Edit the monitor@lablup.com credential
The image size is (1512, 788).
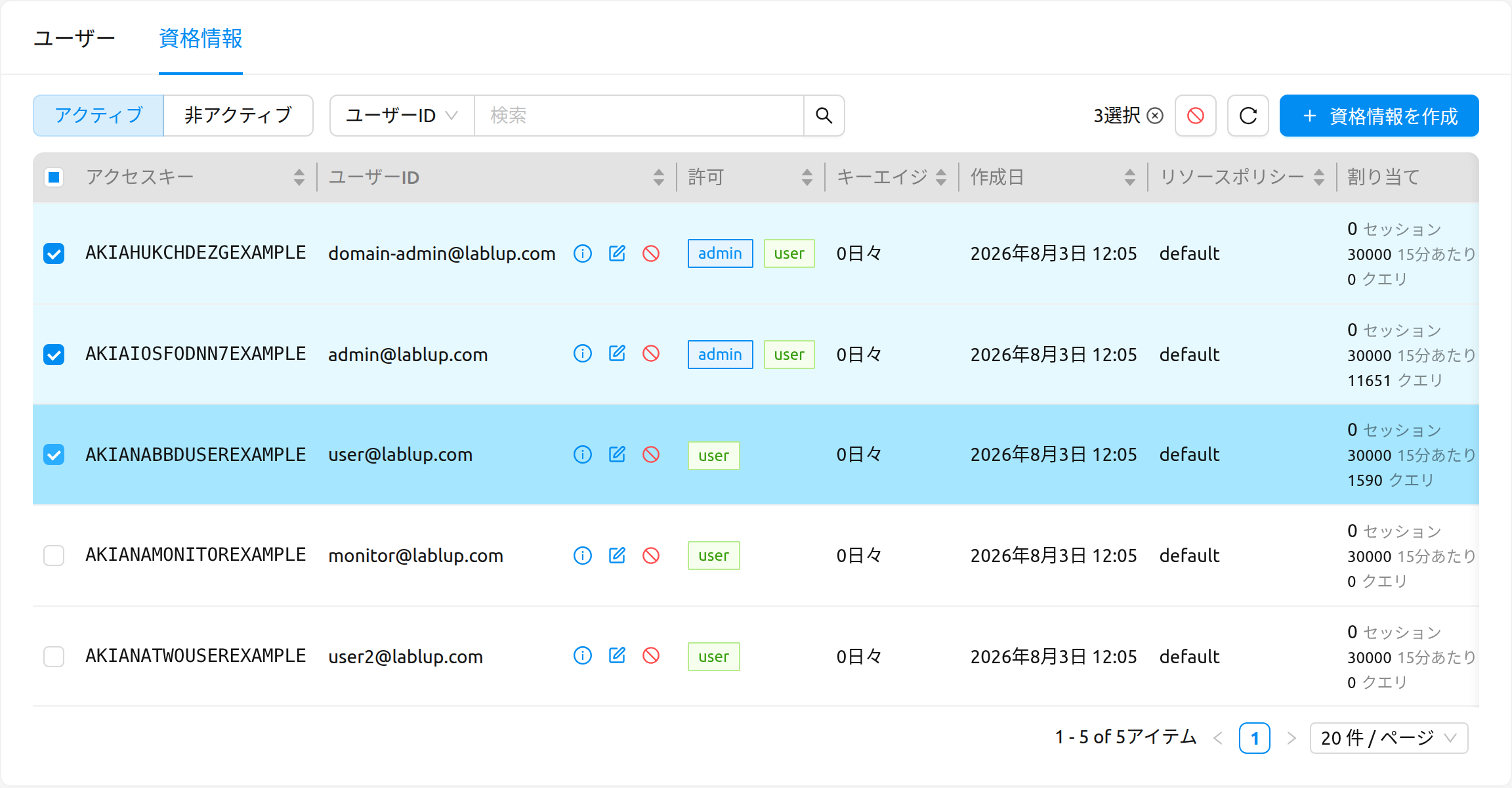(617, 556)
